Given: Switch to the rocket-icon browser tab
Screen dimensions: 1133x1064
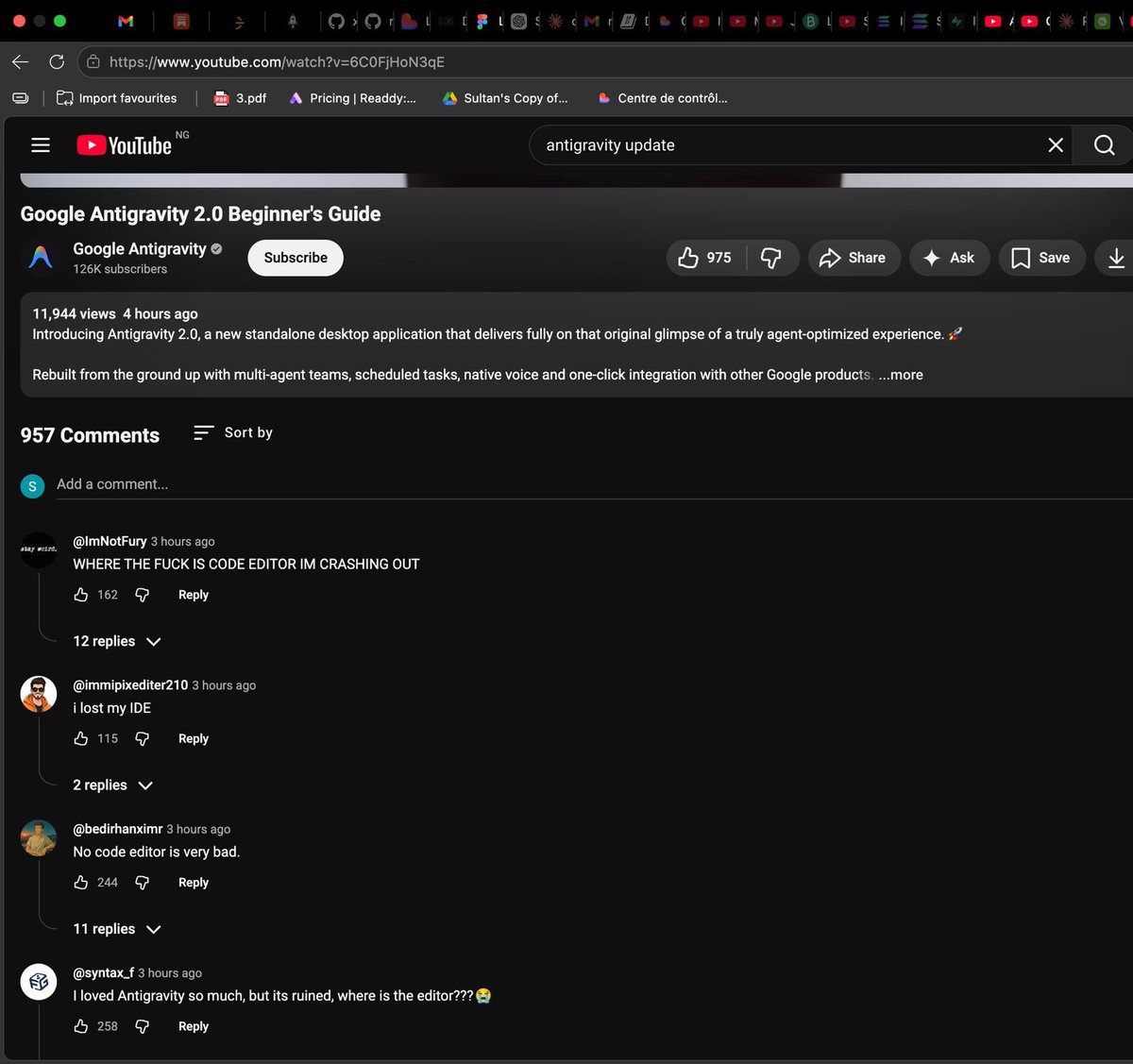Looking at the screenshot, I should click(x=293, y=21).
